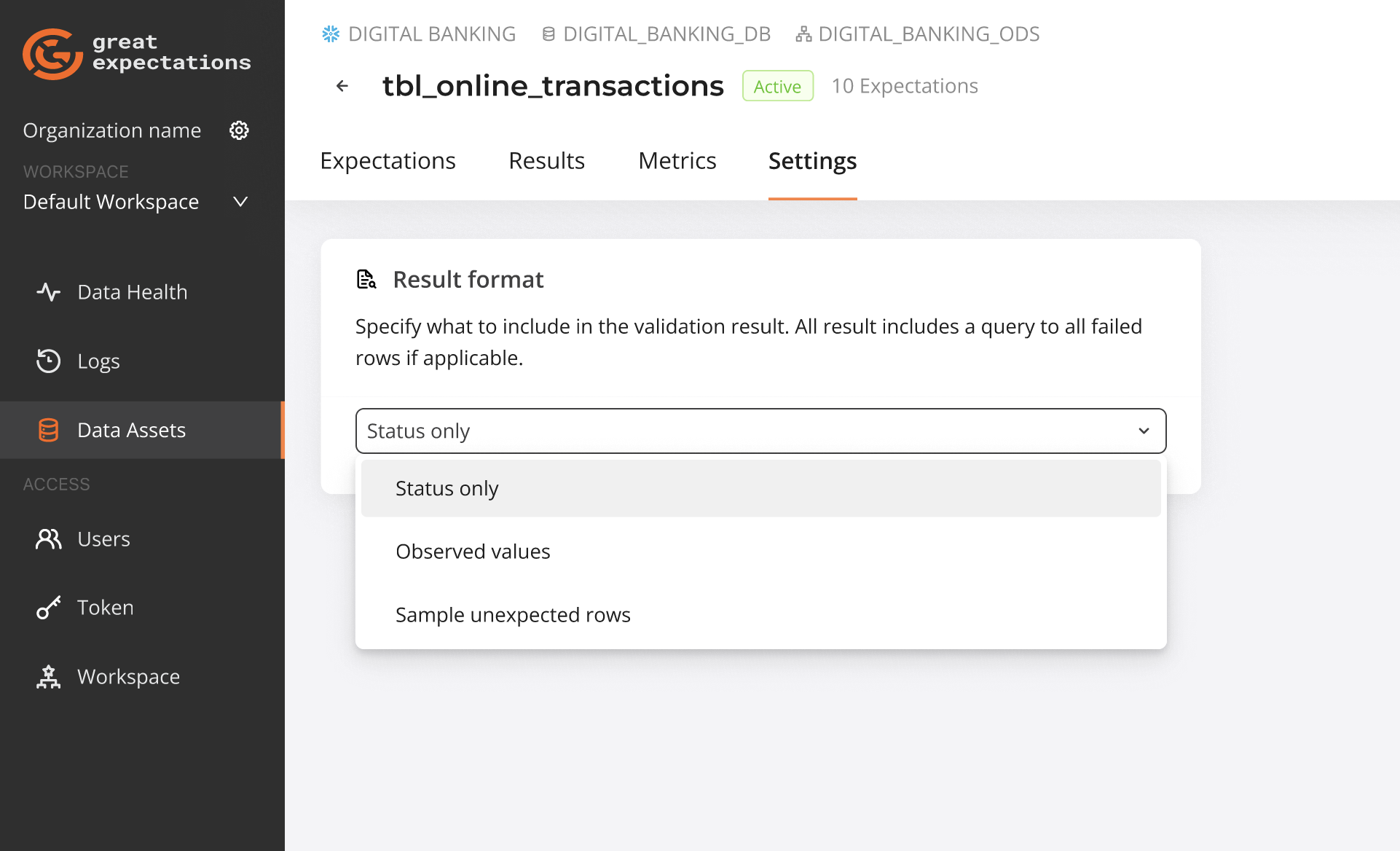Switch to the Expectations tab
The image size is (1400, 851).
point(388,160)
